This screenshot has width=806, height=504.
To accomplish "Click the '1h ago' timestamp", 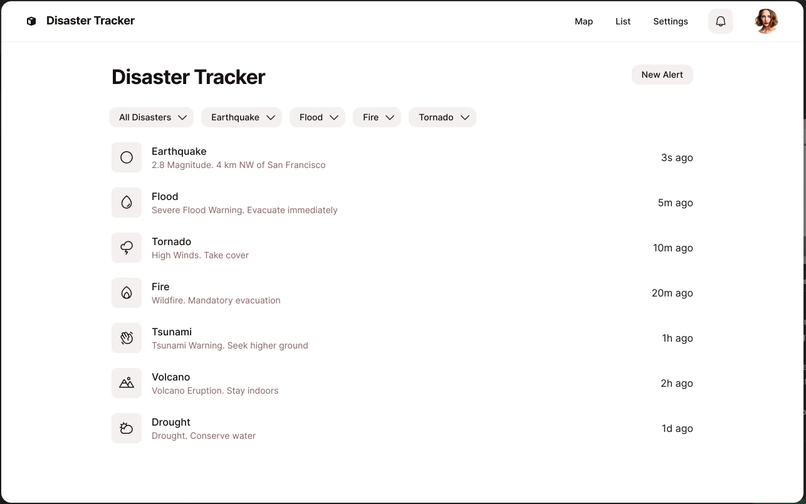I will point(677,338).
